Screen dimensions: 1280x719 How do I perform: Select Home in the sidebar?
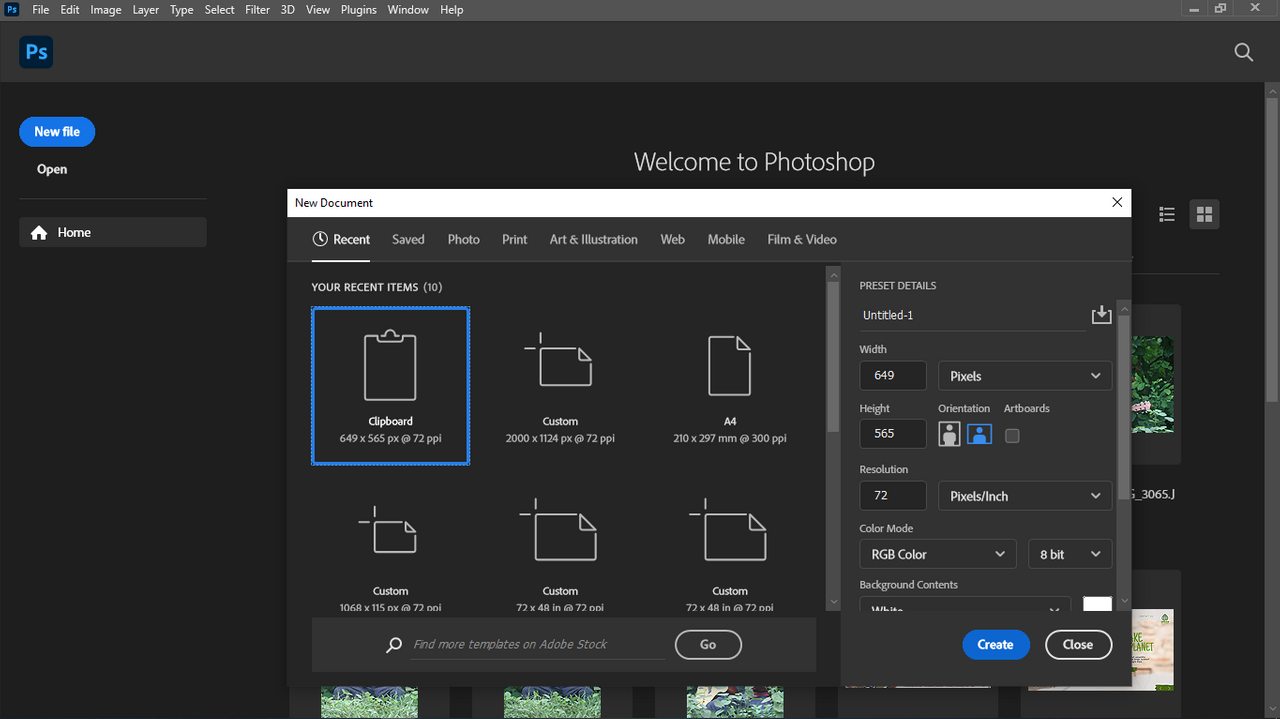(113, 232)
